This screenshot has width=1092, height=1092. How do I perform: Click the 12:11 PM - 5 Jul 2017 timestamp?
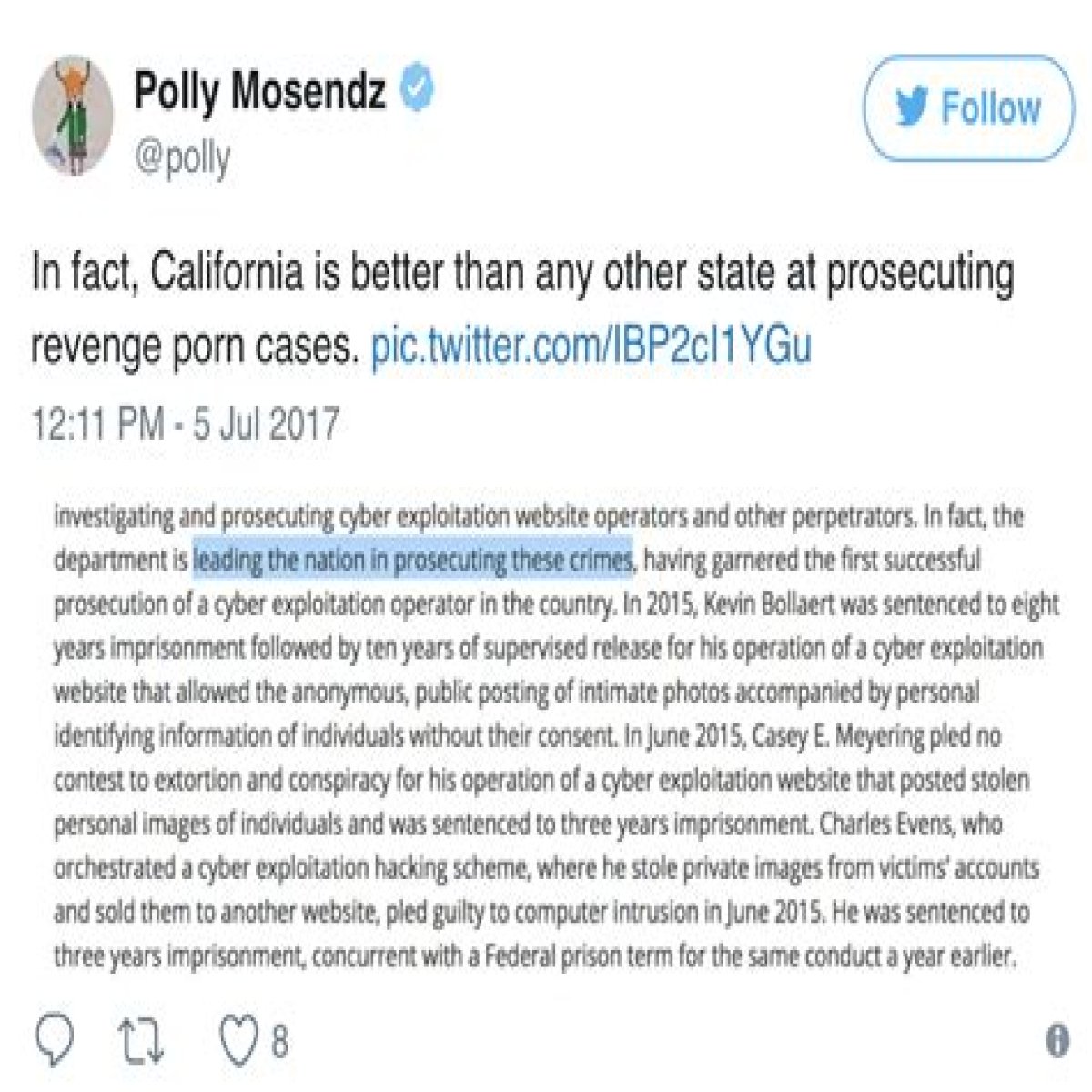pyautogui.click(x=186, y=424)
